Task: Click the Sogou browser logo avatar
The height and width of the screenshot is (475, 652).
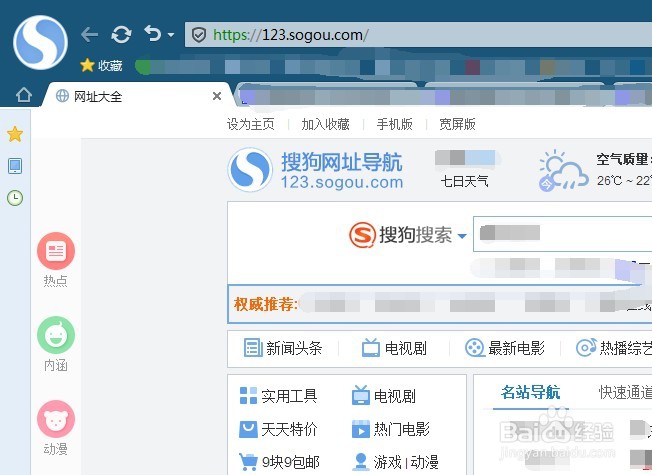Action: pos(40,42)
